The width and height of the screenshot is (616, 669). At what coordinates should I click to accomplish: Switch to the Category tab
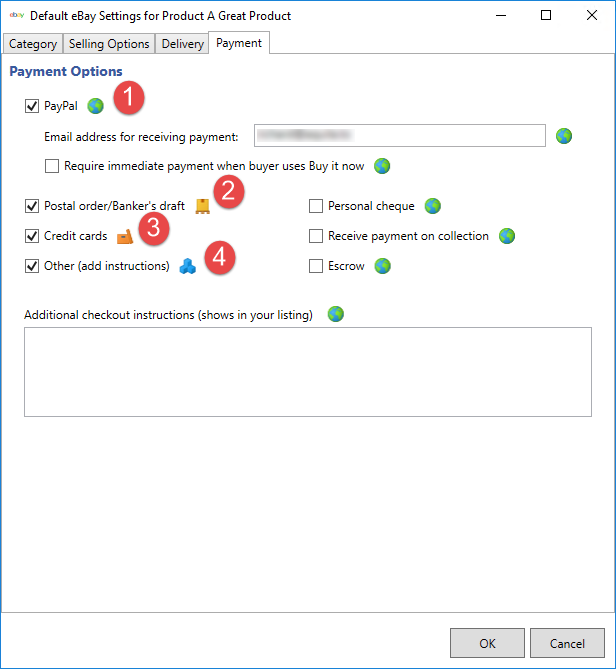(x=33, y=44)
